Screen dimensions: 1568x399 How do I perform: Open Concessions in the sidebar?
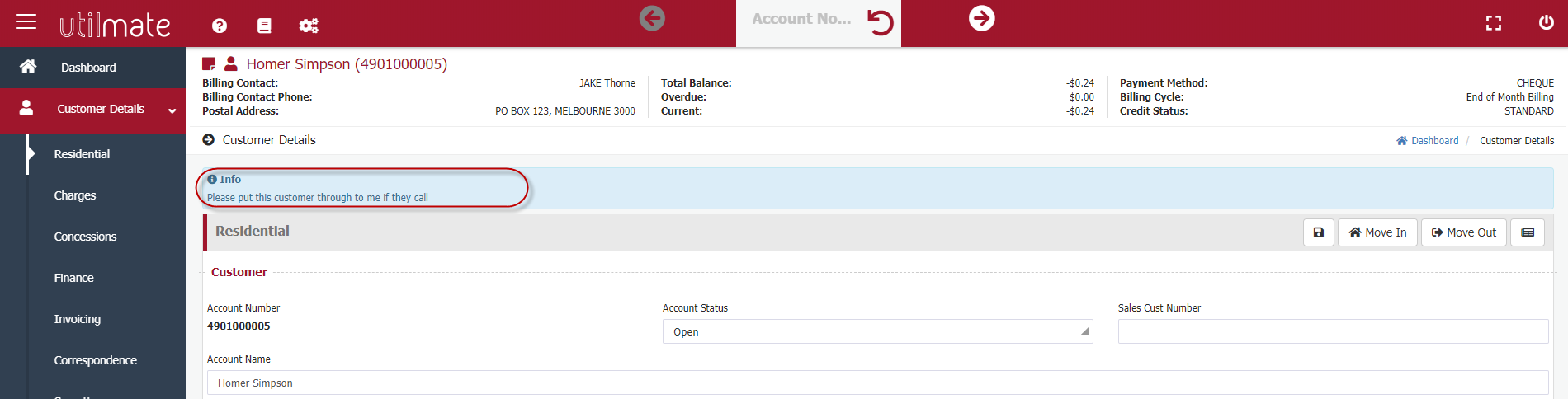tap(85, 237)
